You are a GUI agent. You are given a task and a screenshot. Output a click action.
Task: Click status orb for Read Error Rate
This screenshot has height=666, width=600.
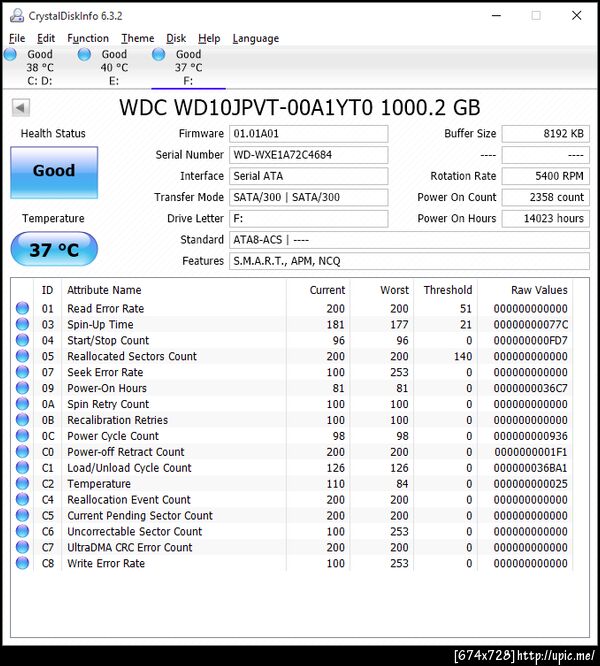pyautogui.click(x=22, y=308)
